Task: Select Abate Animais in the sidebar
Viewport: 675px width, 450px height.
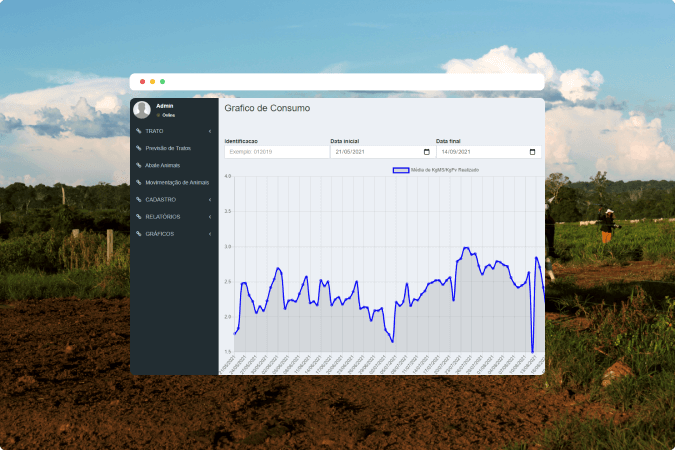Action: 163,165
